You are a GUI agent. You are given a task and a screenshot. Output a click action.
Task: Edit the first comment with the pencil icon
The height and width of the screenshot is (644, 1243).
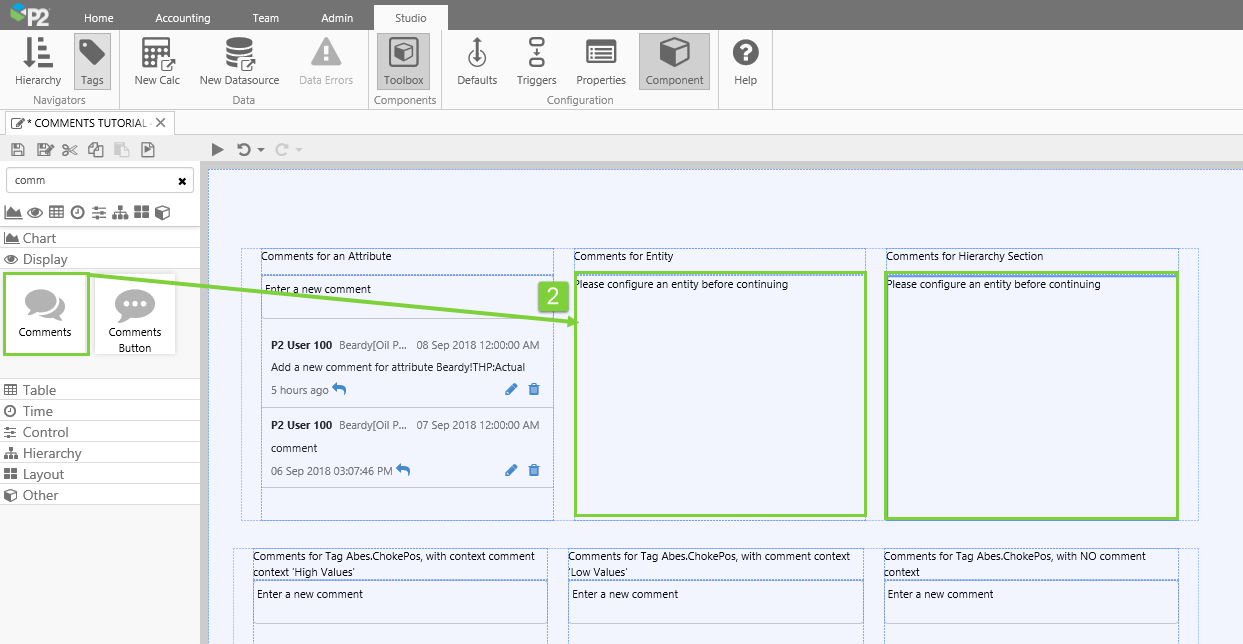point(511,389)
